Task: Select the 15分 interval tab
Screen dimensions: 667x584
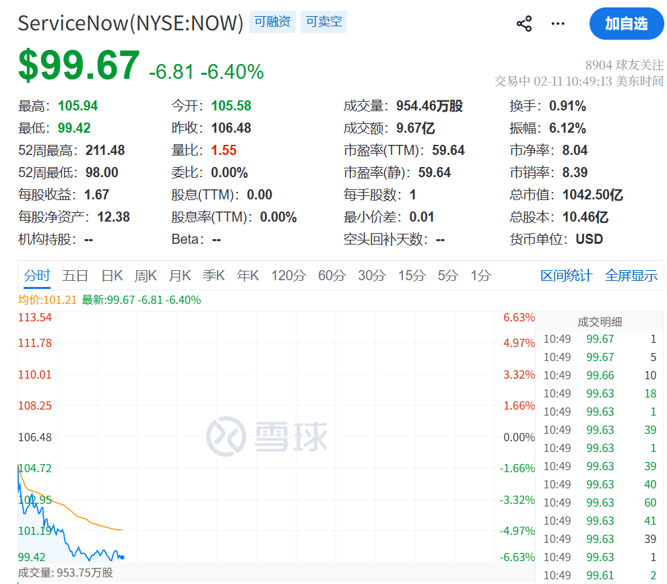Action: (x=412, y=276)
